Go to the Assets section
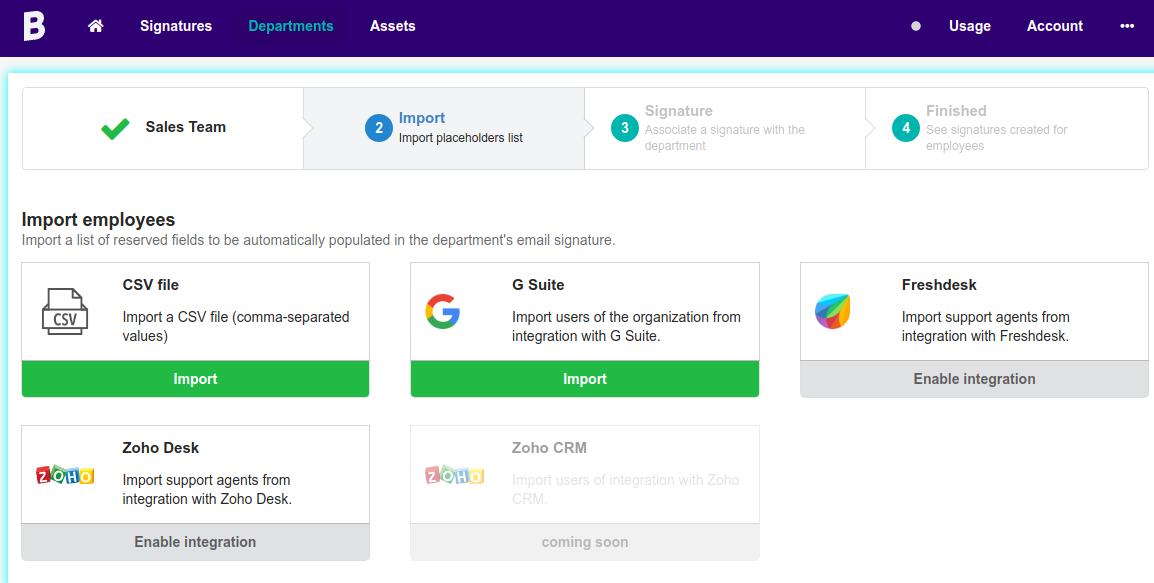 [x=392, y=26]
